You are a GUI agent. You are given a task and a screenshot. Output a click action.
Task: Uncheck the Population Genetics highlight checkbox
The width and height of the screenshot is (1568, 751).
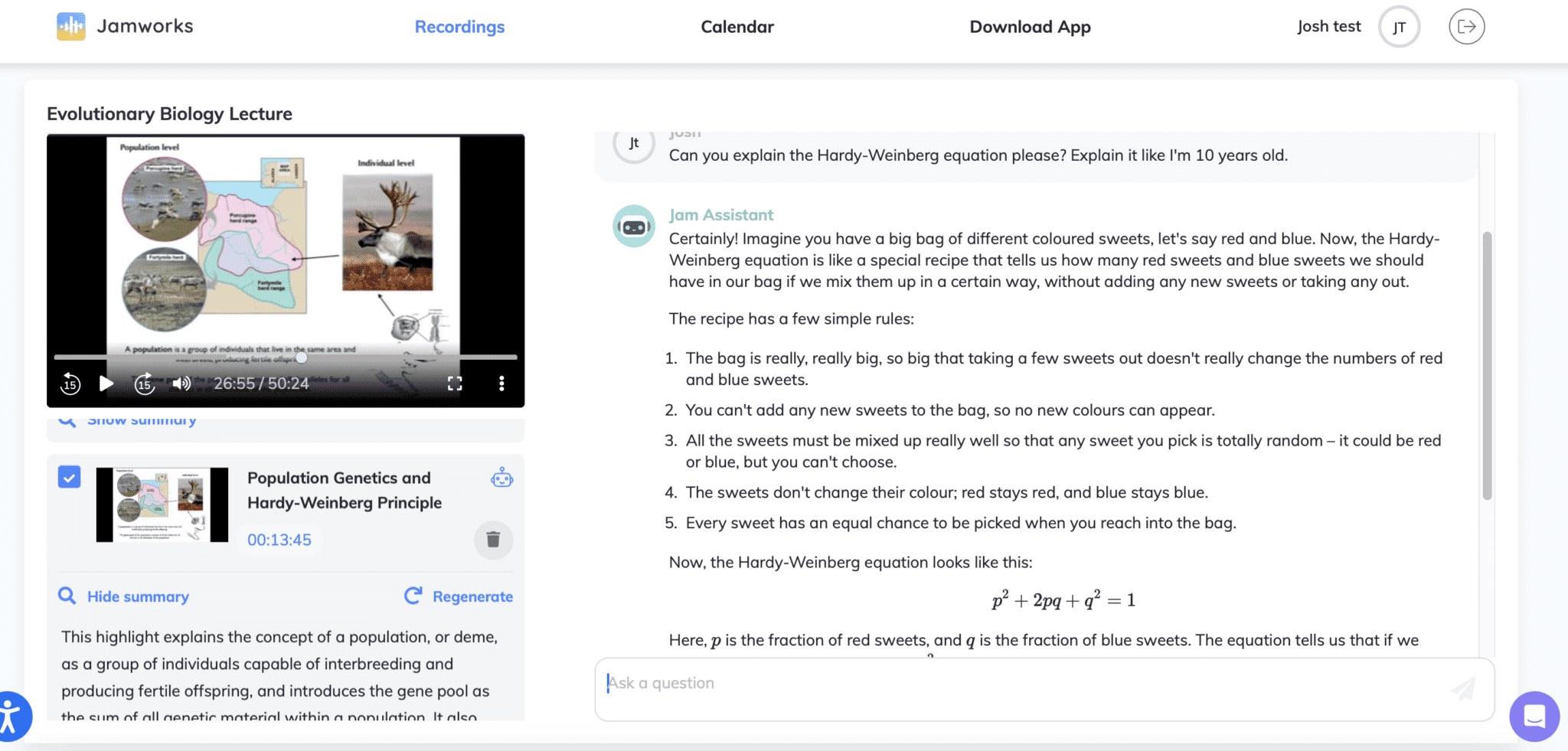click(x=70, y=478)
